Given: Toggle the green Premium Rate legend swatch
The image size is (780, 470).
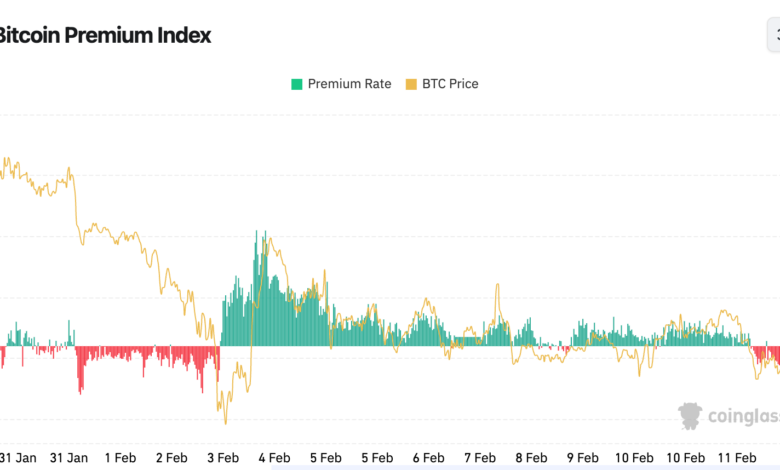Looking at the screenshot, I should 296,84.
